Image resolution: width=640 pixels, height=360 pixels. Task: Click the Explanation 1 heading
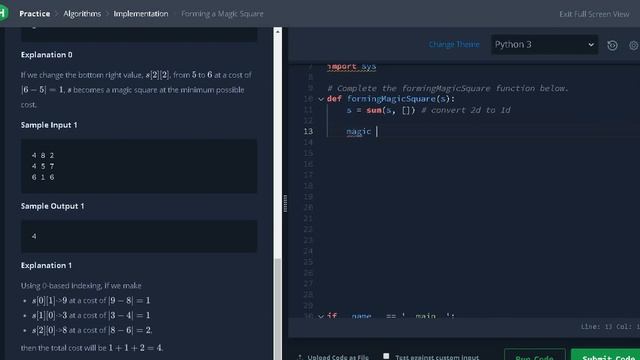coord(47,265)
